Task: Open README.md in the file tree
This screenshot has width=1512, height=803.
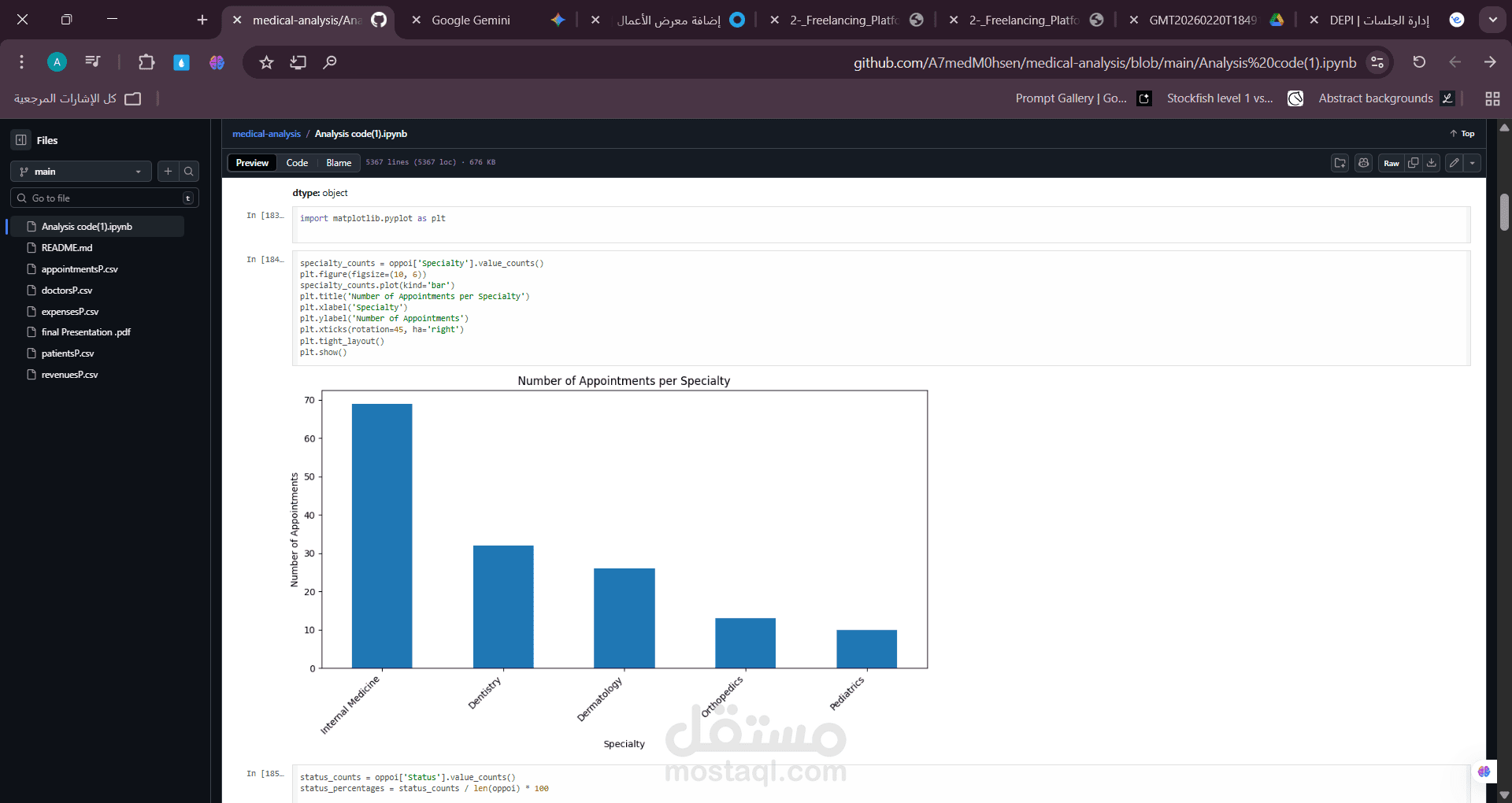Action: (67, 248)
